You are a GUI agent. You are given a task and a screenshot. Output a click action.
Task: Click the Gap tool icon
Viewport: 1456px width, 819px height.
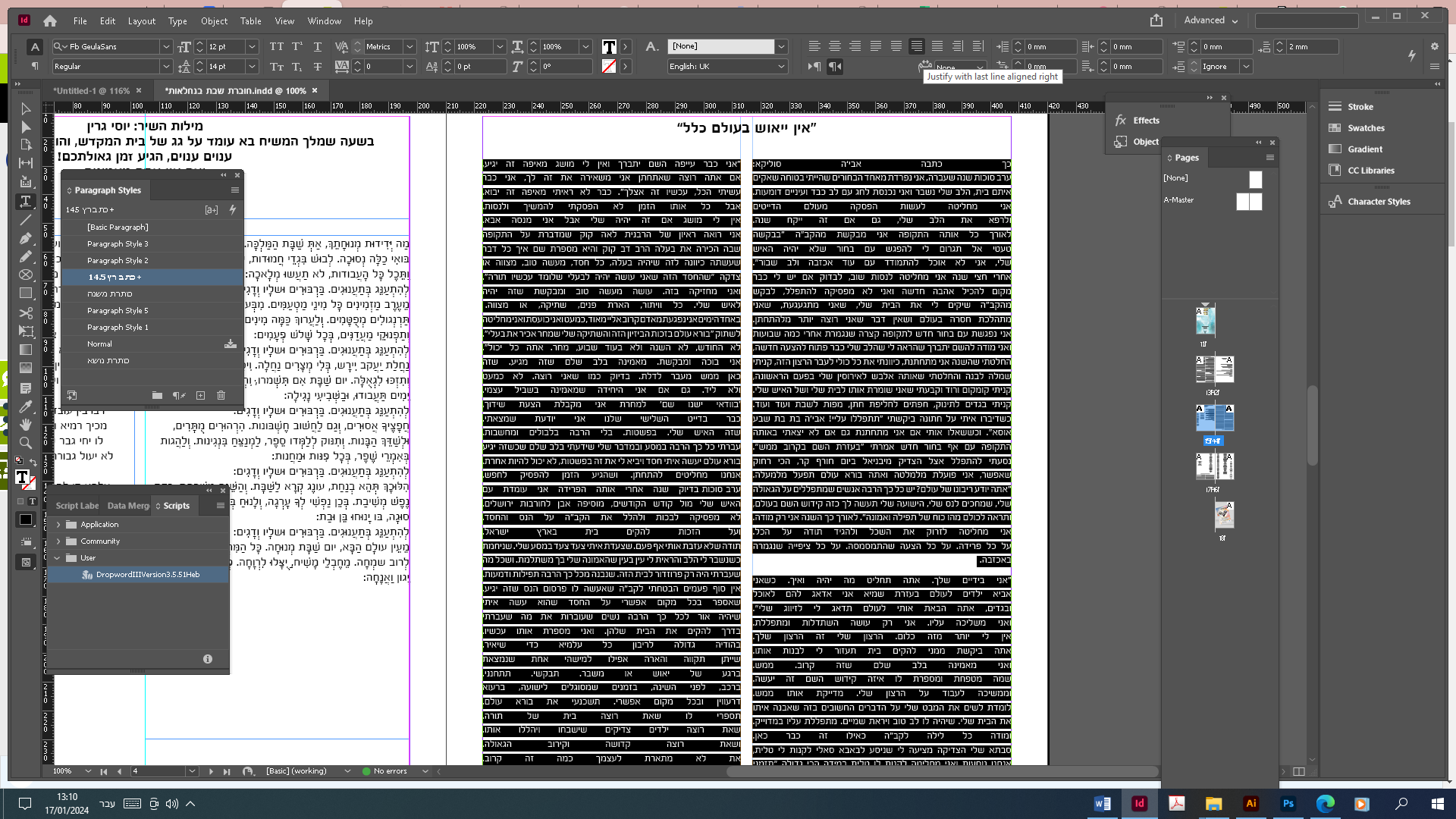[26, 163]
